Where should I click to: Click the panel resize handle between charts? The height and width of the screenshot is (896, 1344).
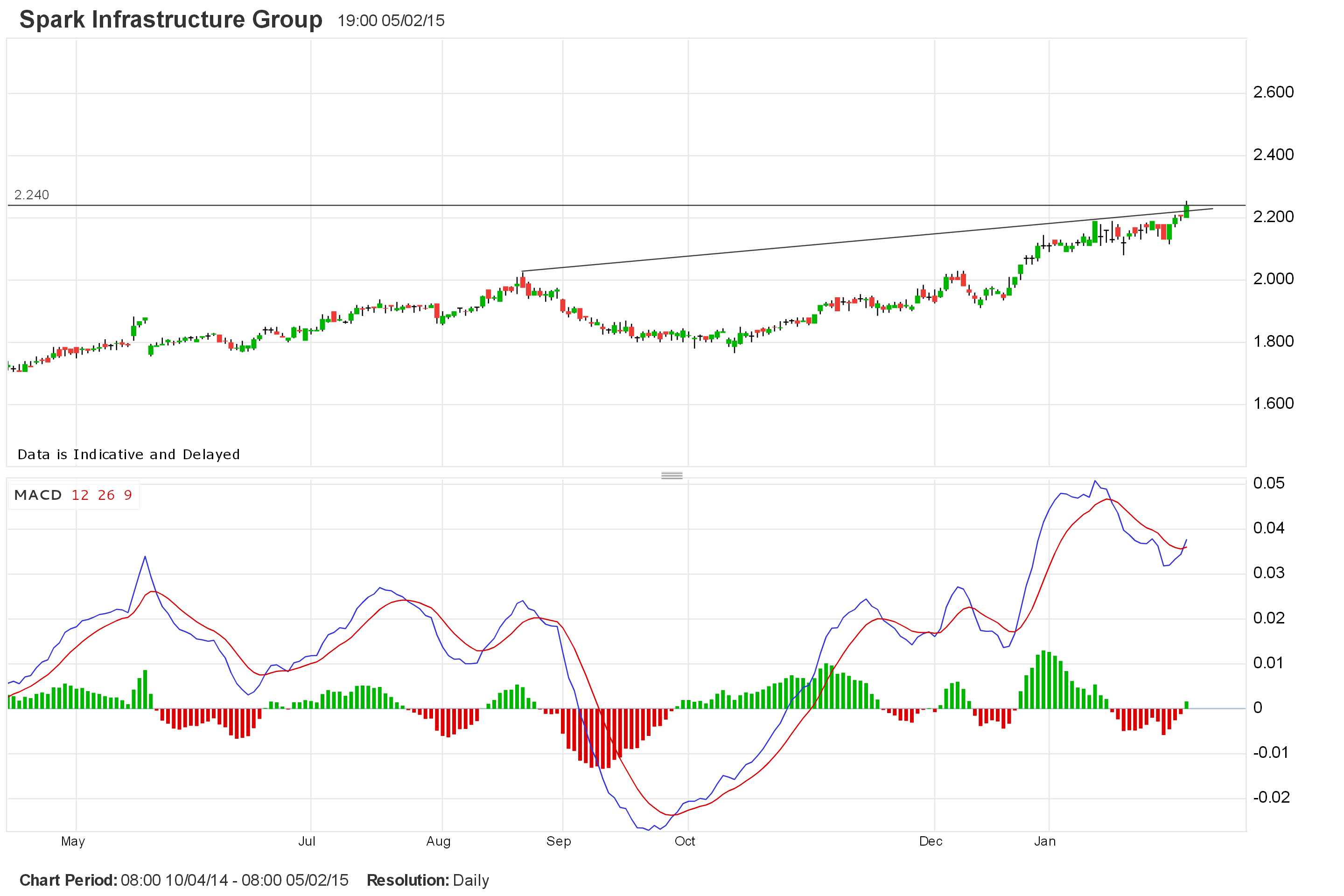672,476
